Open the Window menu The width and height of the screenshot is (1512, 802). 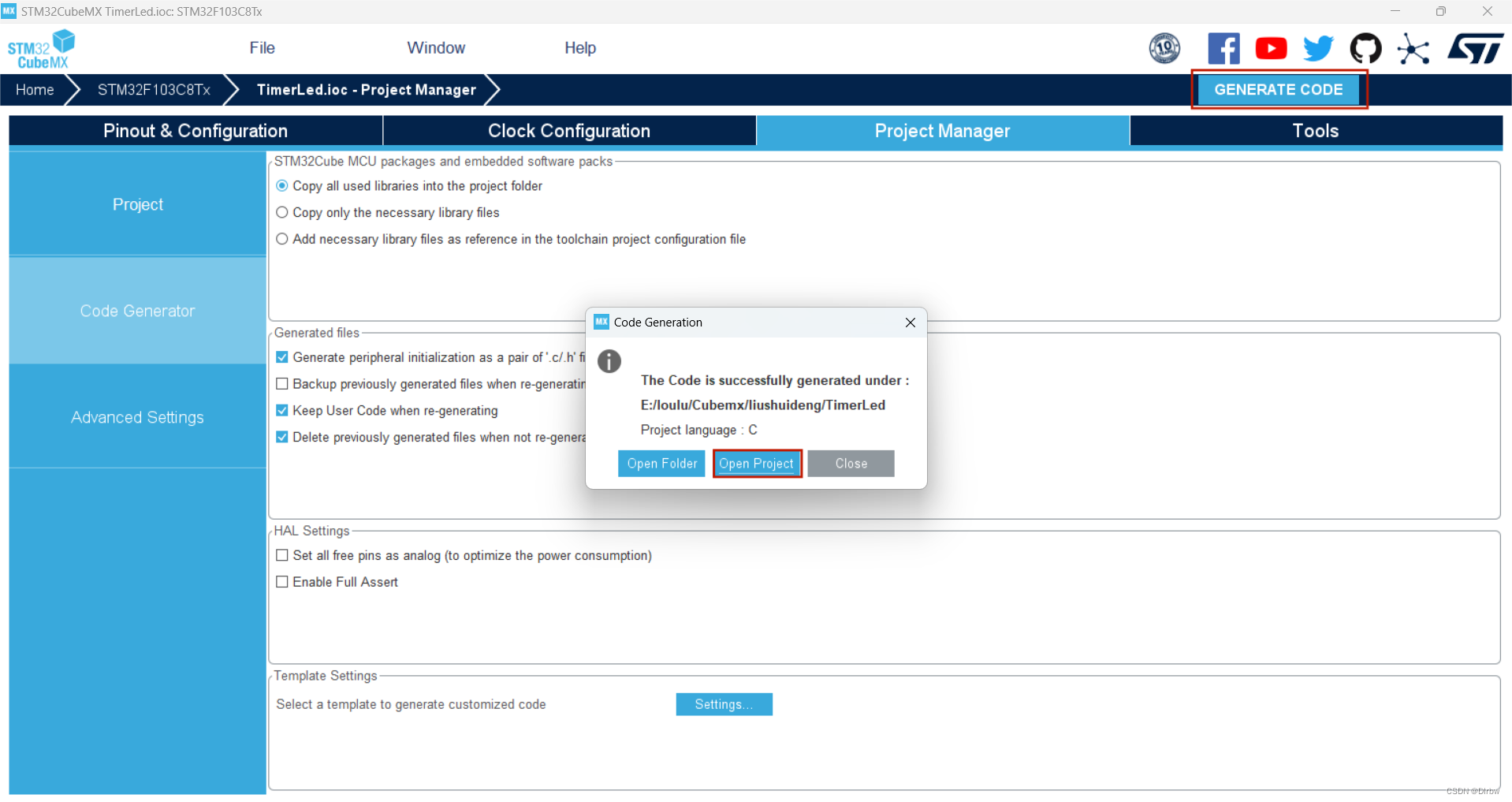click(436, 48)
